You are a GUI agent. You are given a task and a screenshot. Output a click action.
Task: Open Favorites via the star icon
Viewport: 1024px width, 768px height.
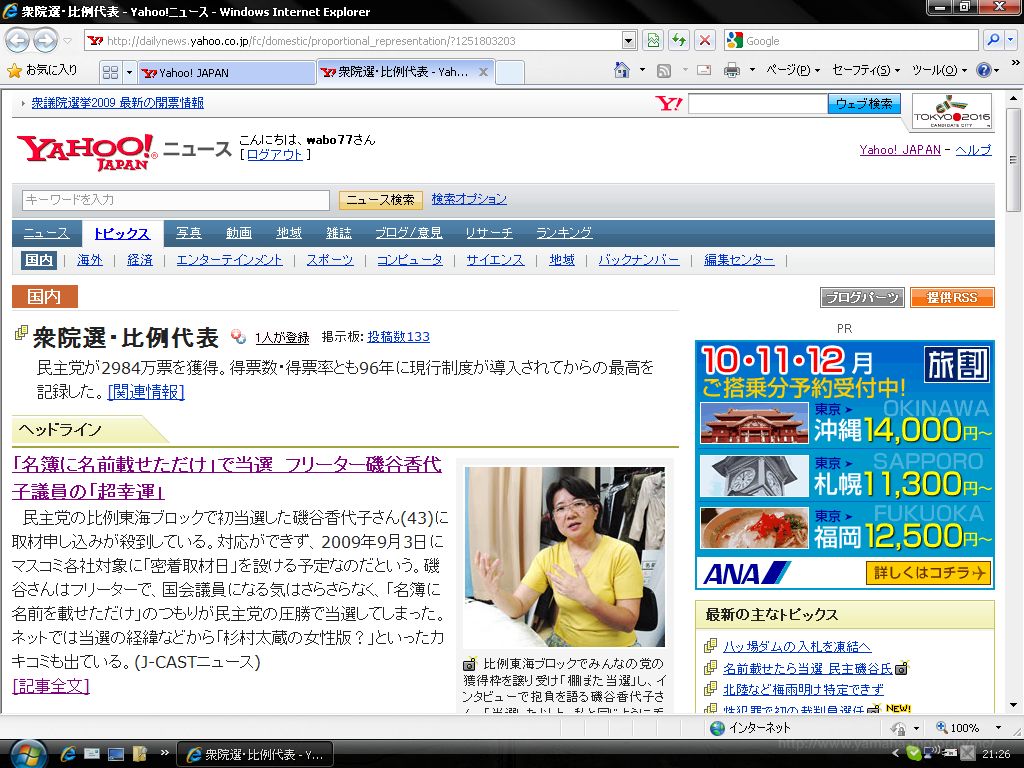pyautogui.click(x=14, y=71)
